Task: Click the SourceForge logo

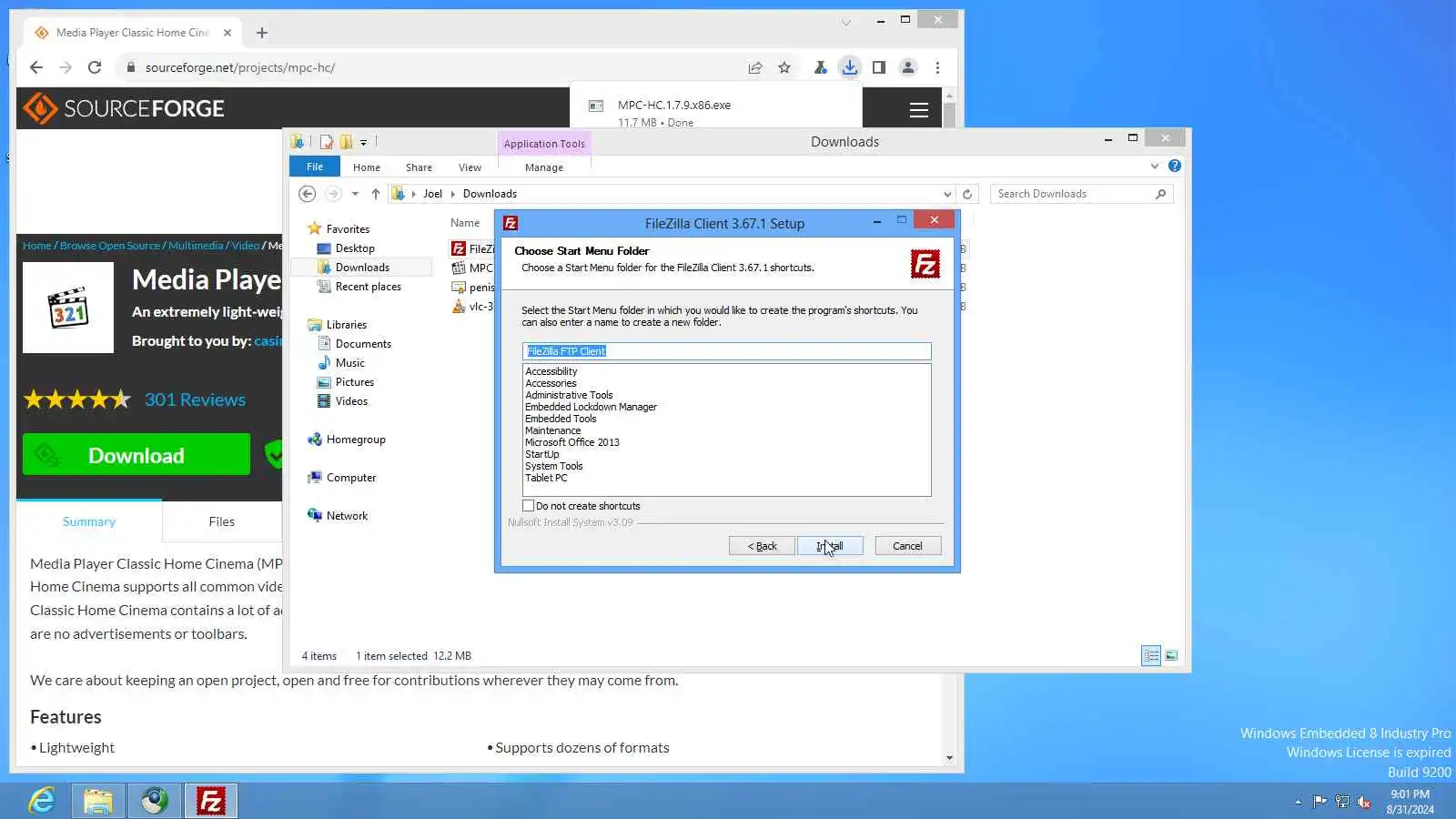Action: [x=124, y=108]
